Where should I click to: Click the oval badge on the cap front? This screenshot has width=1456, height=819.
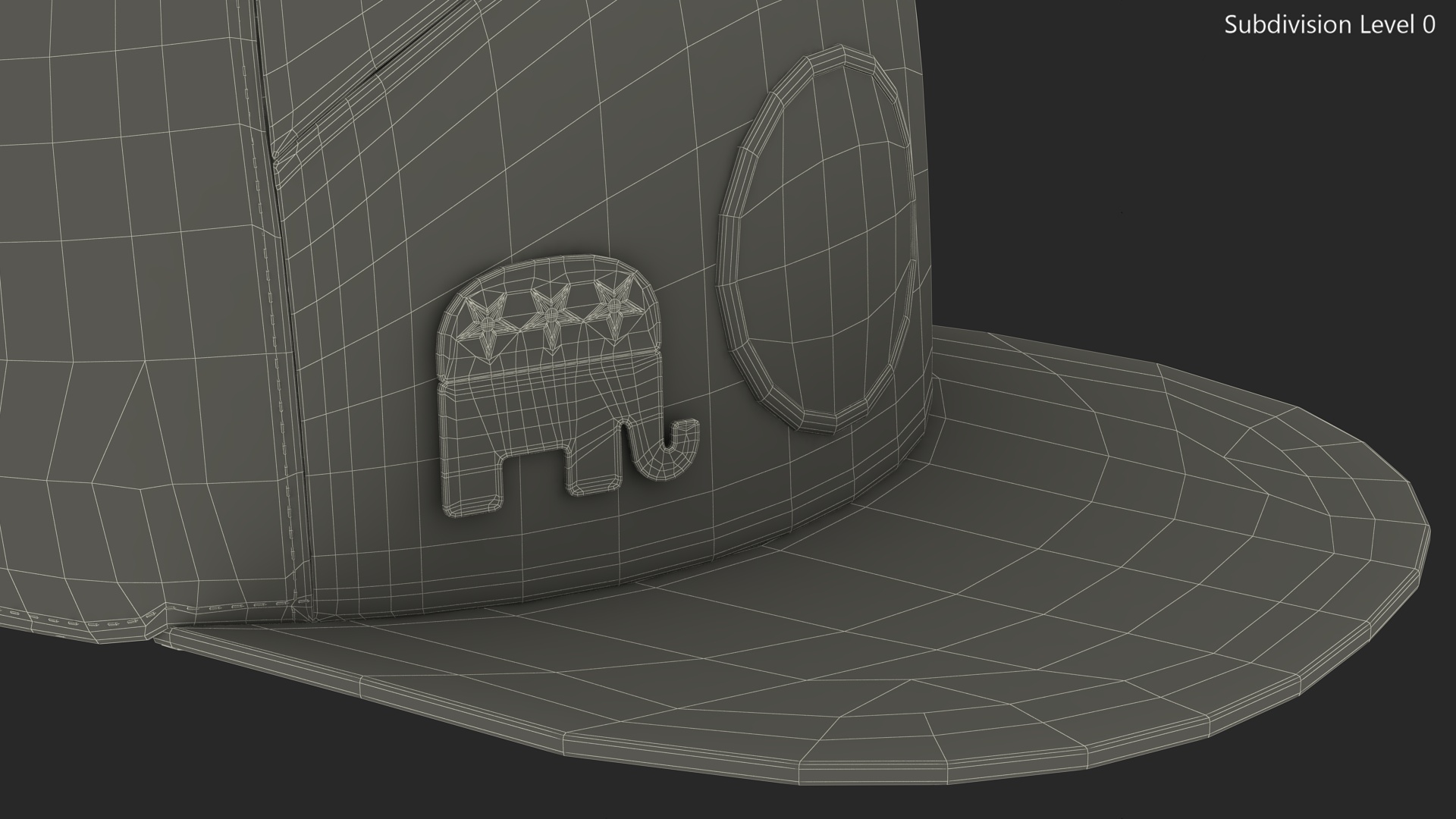815,240
